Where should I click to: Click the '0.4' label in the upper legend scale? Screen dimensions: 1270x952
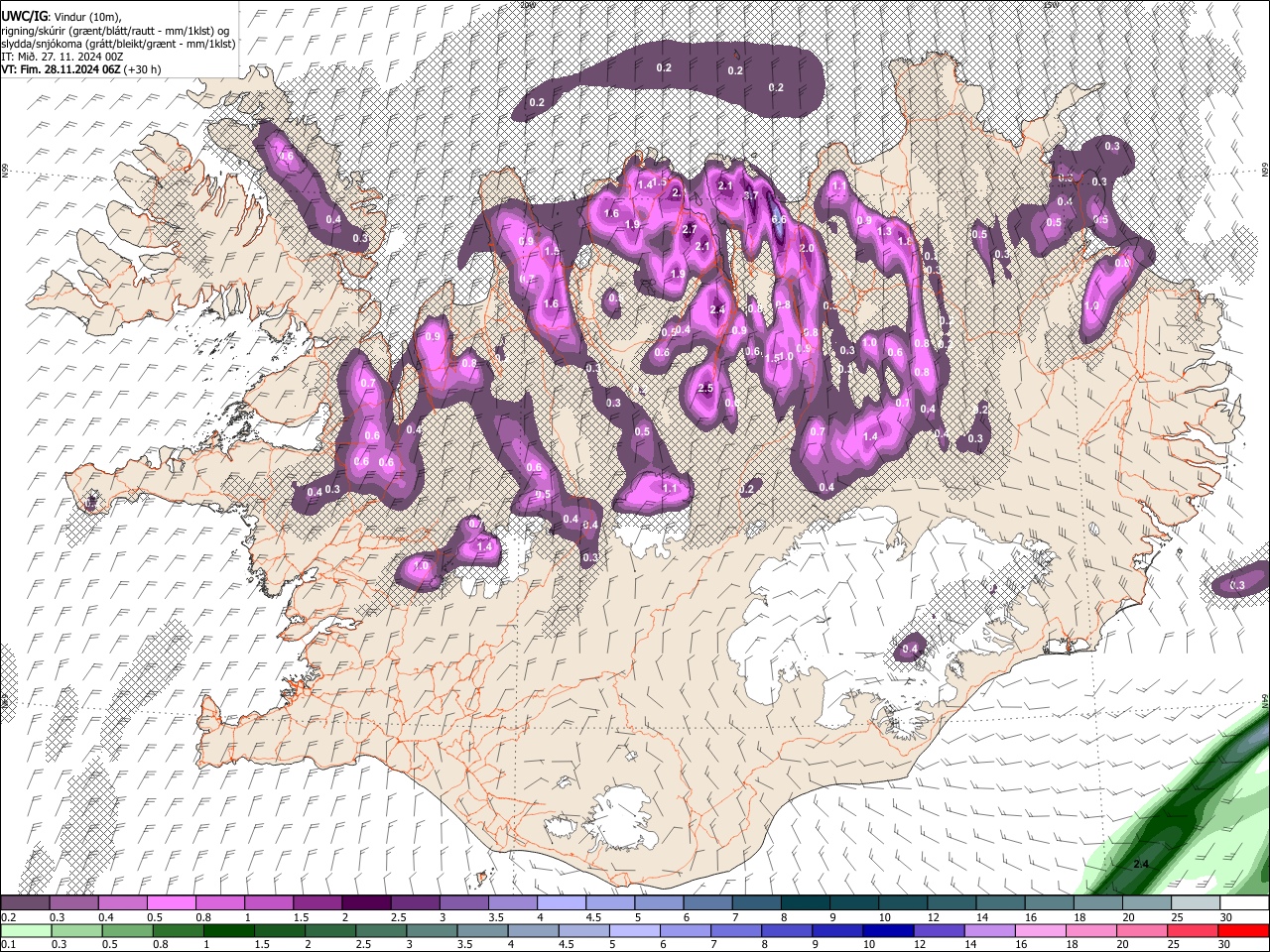tap(106, 917)
